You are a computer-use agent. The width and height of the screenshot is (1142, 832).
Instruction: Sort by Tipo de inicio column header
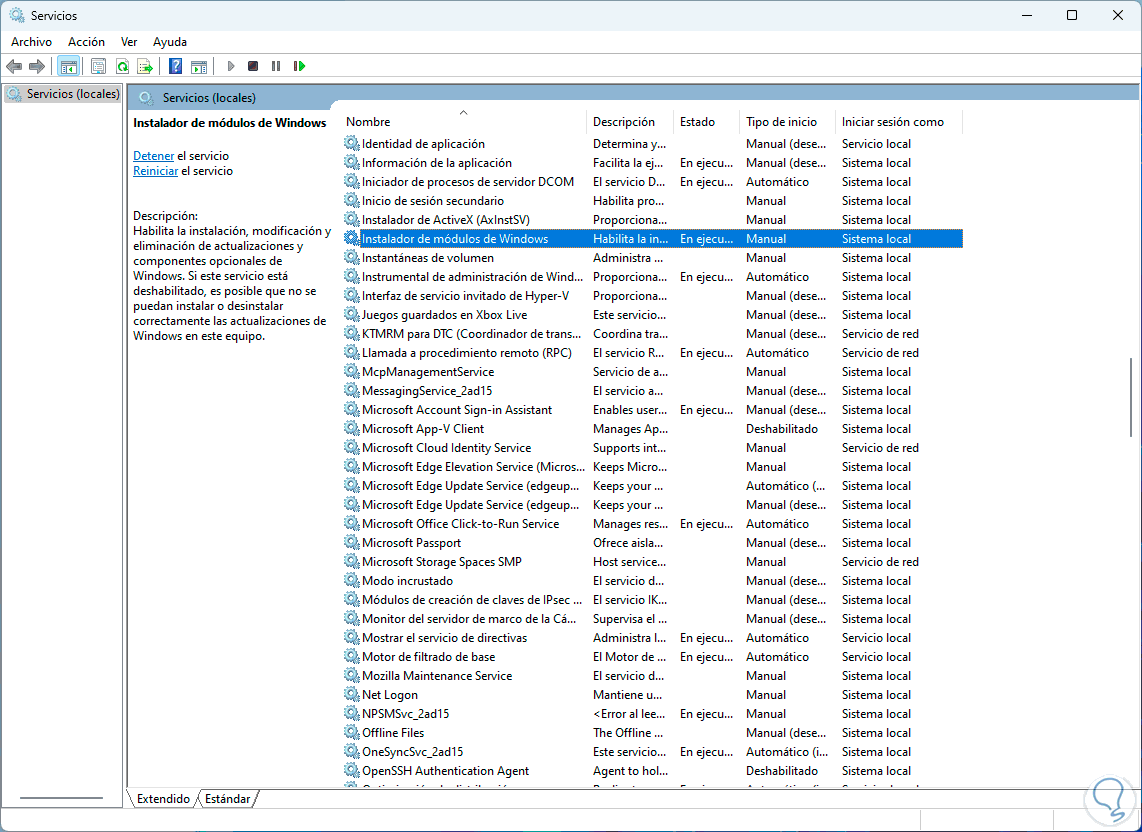(x=780, y=122)
